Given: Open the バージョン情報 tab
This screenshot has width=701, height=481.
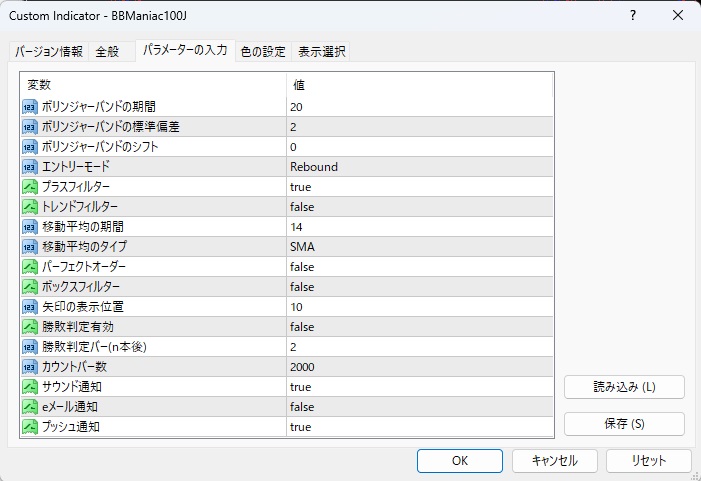Looking at the screenshot, I should click(x=49, y=52).
